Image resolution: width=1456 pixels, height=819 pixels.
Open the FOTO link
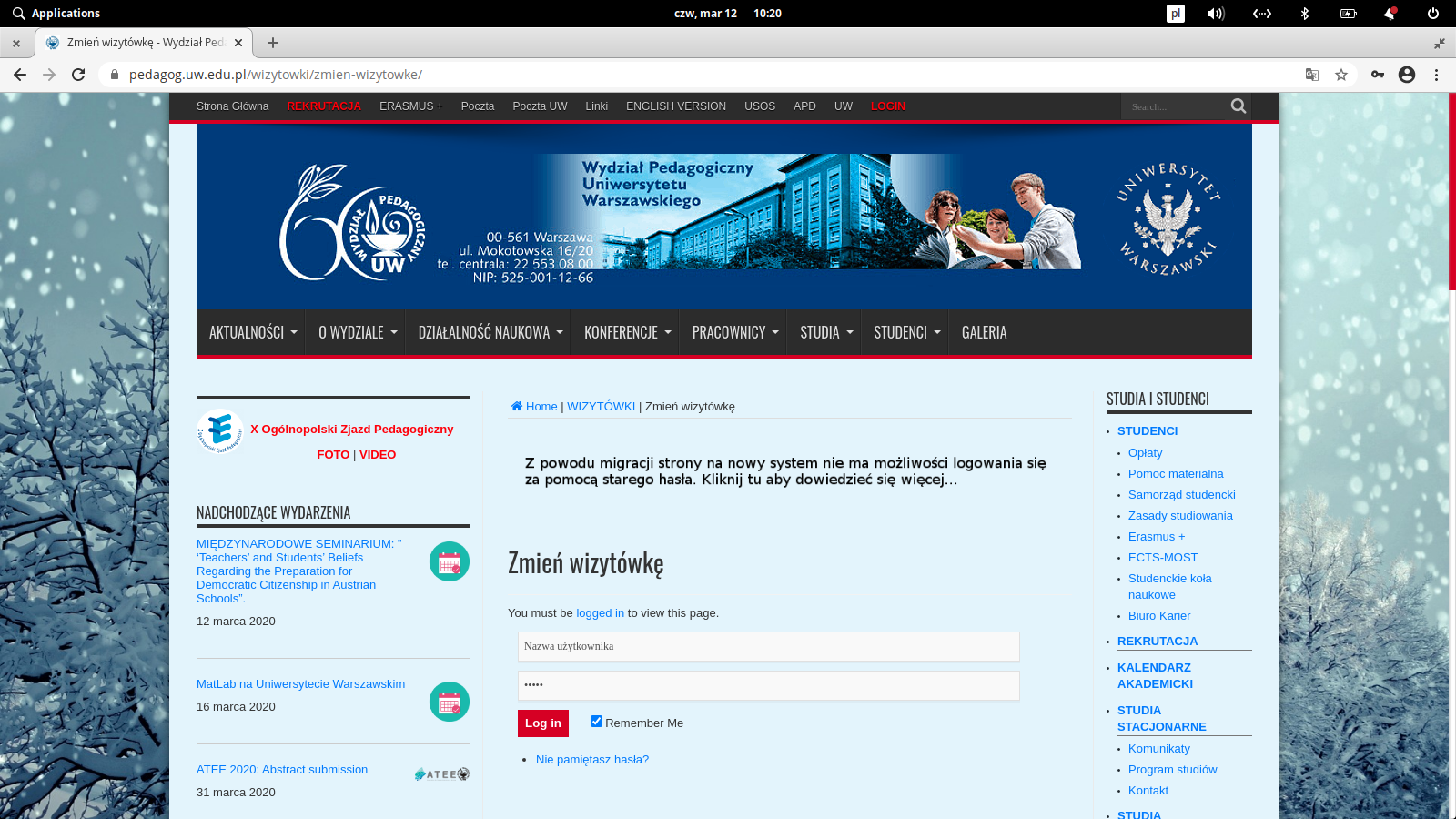[x=333, y=455]
